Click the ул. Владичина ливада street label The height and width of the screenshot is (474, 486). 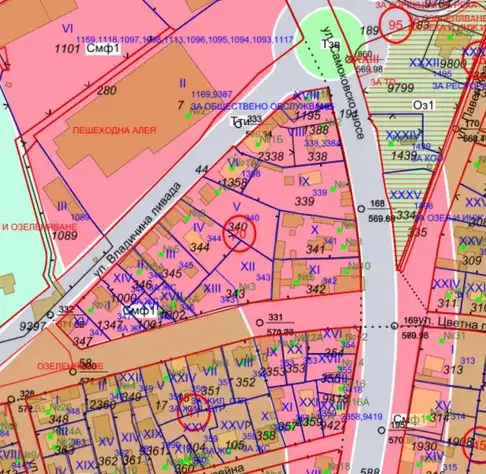coord(138,229)
